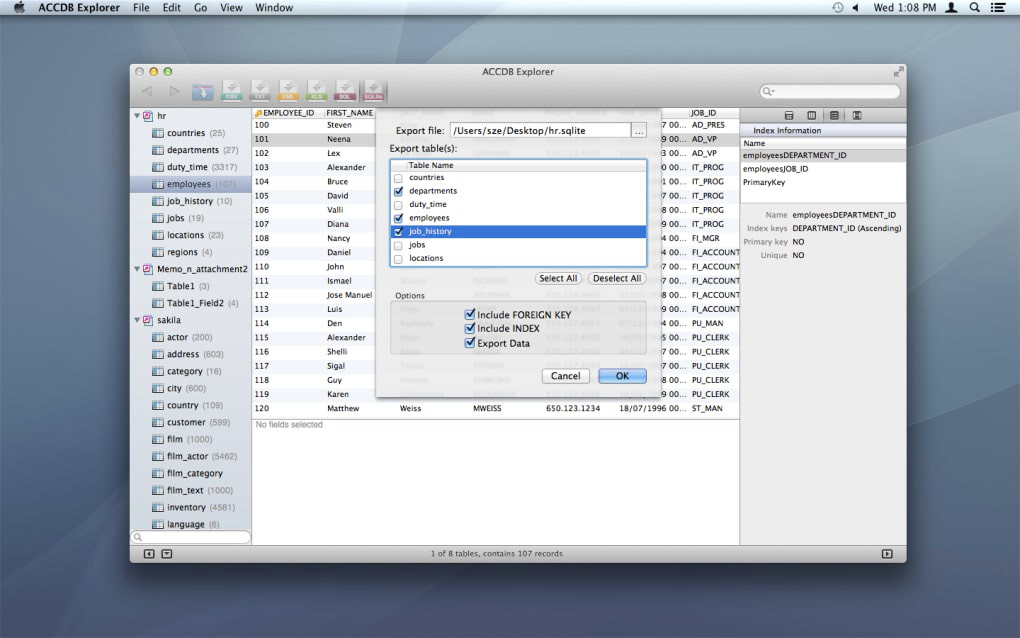Click the hr database icon in sidebar

148,116
